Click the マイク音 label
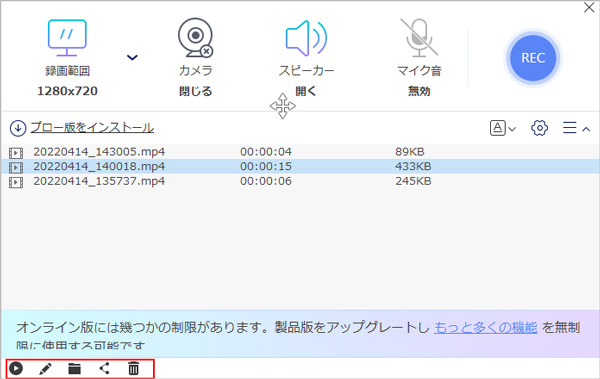The height and width of the screenshot is (379, 600). [x=419, y=70]
